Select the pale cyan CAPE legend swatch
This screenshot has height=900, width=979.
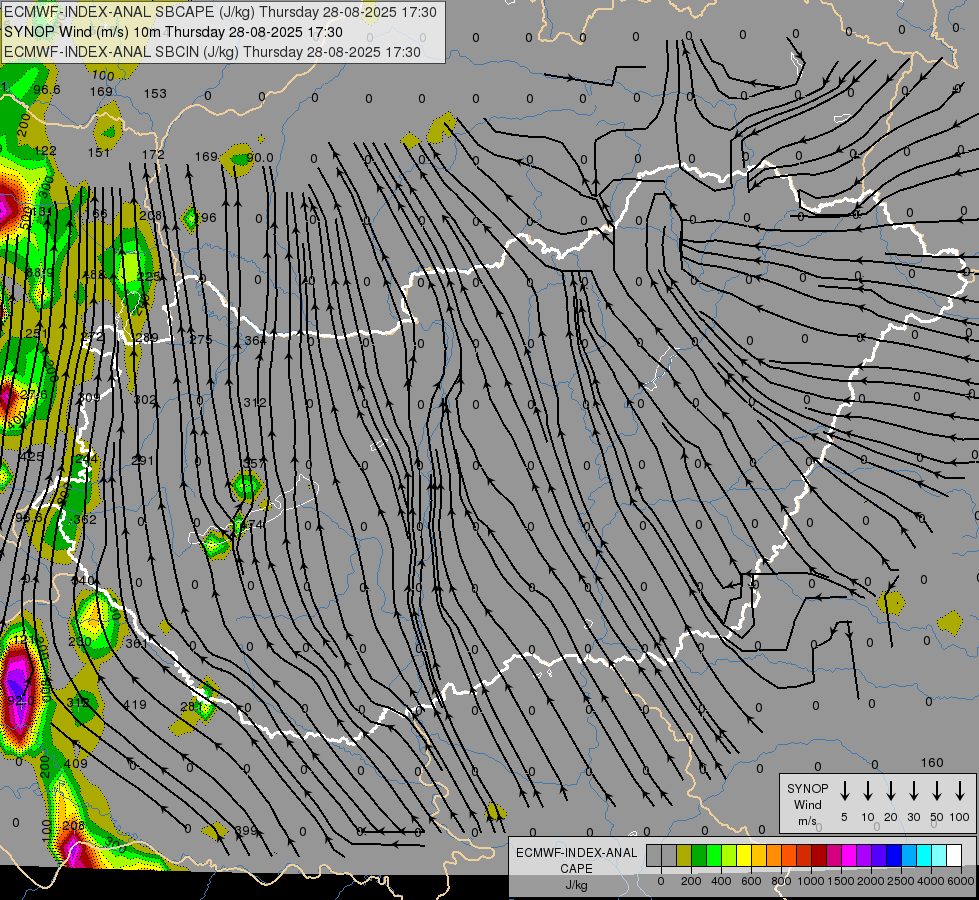point(938,855)
